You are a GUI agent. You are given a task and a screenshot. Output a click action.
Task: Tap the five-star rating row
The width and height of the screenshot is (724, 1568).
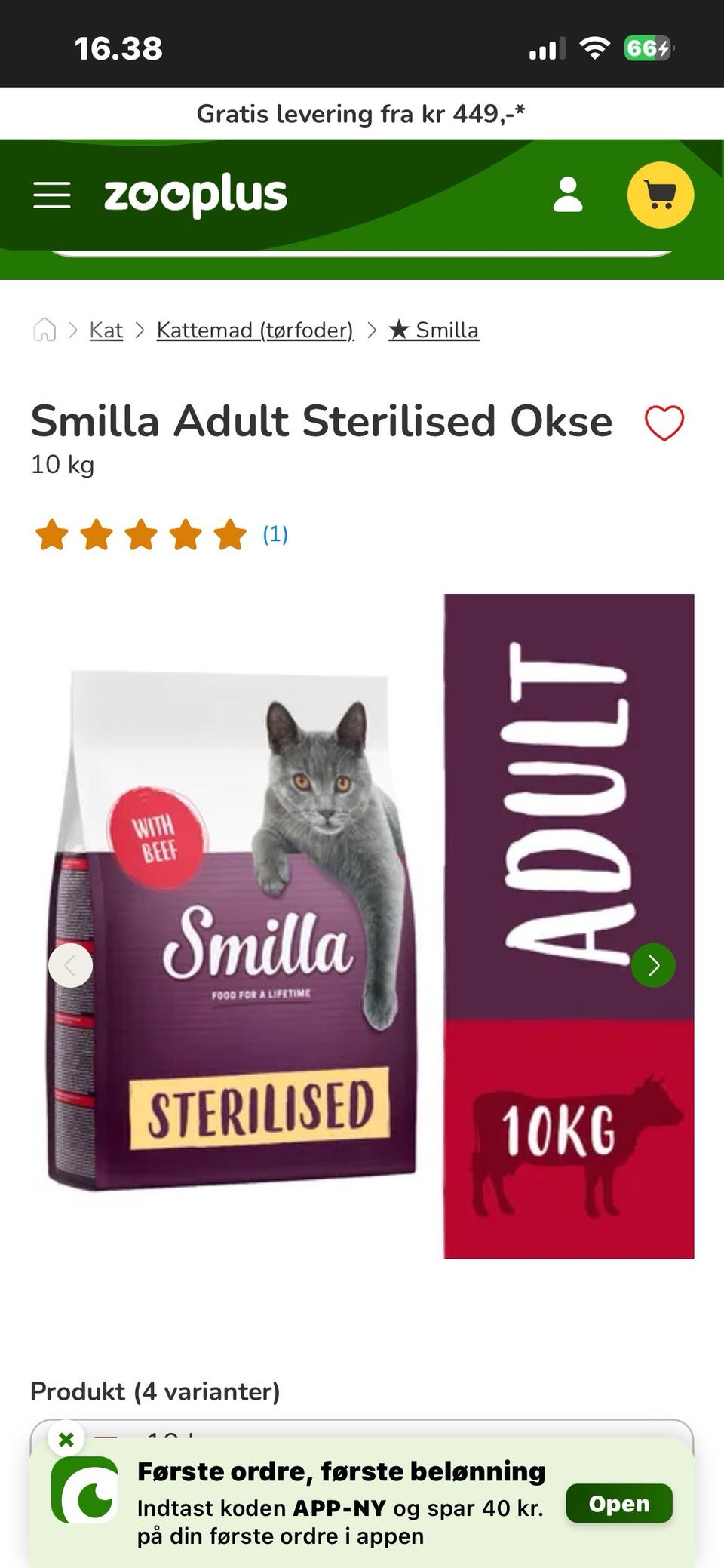(141, 534)
